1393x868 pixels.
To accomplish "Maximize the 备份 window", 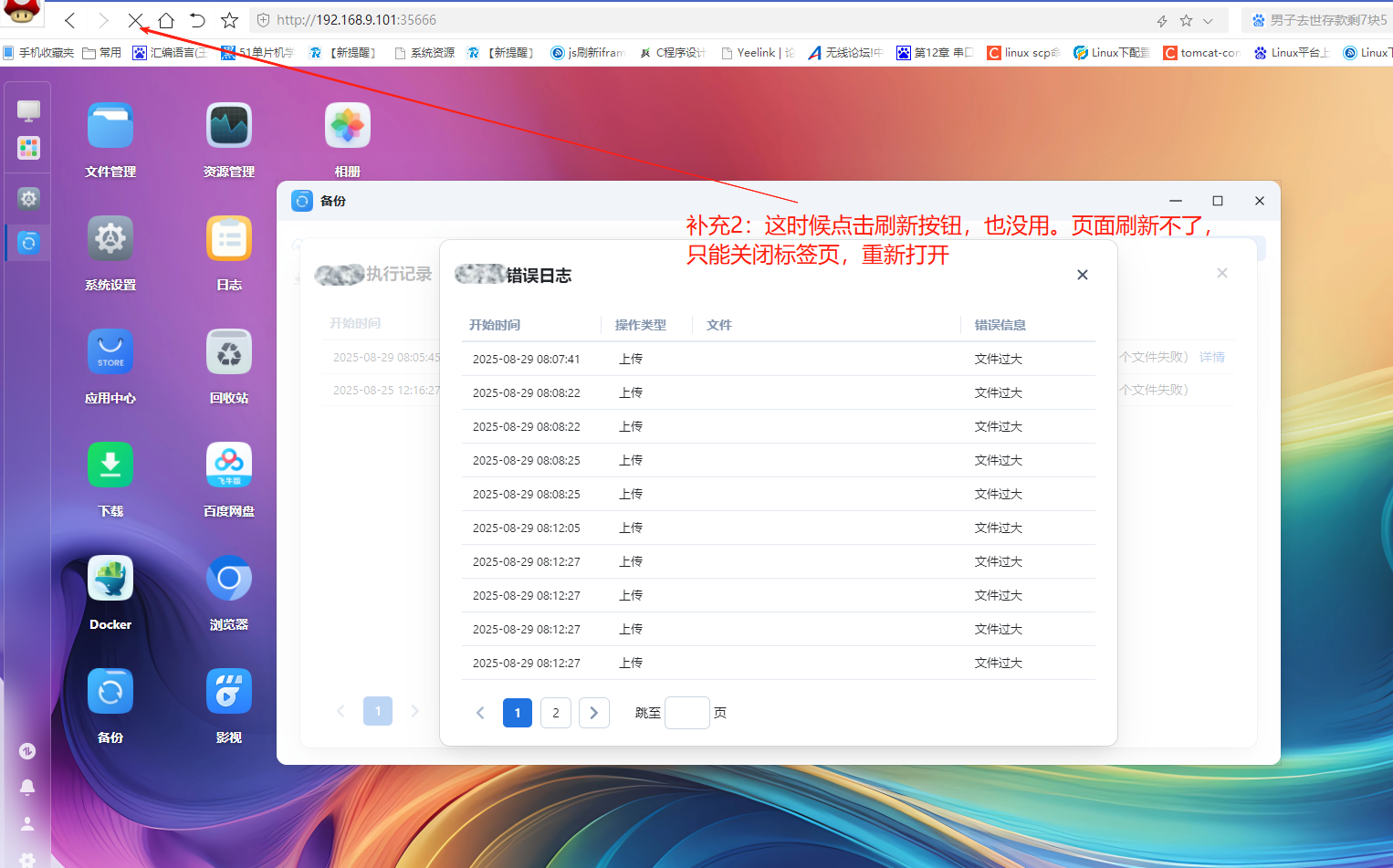I will 1218,201.
